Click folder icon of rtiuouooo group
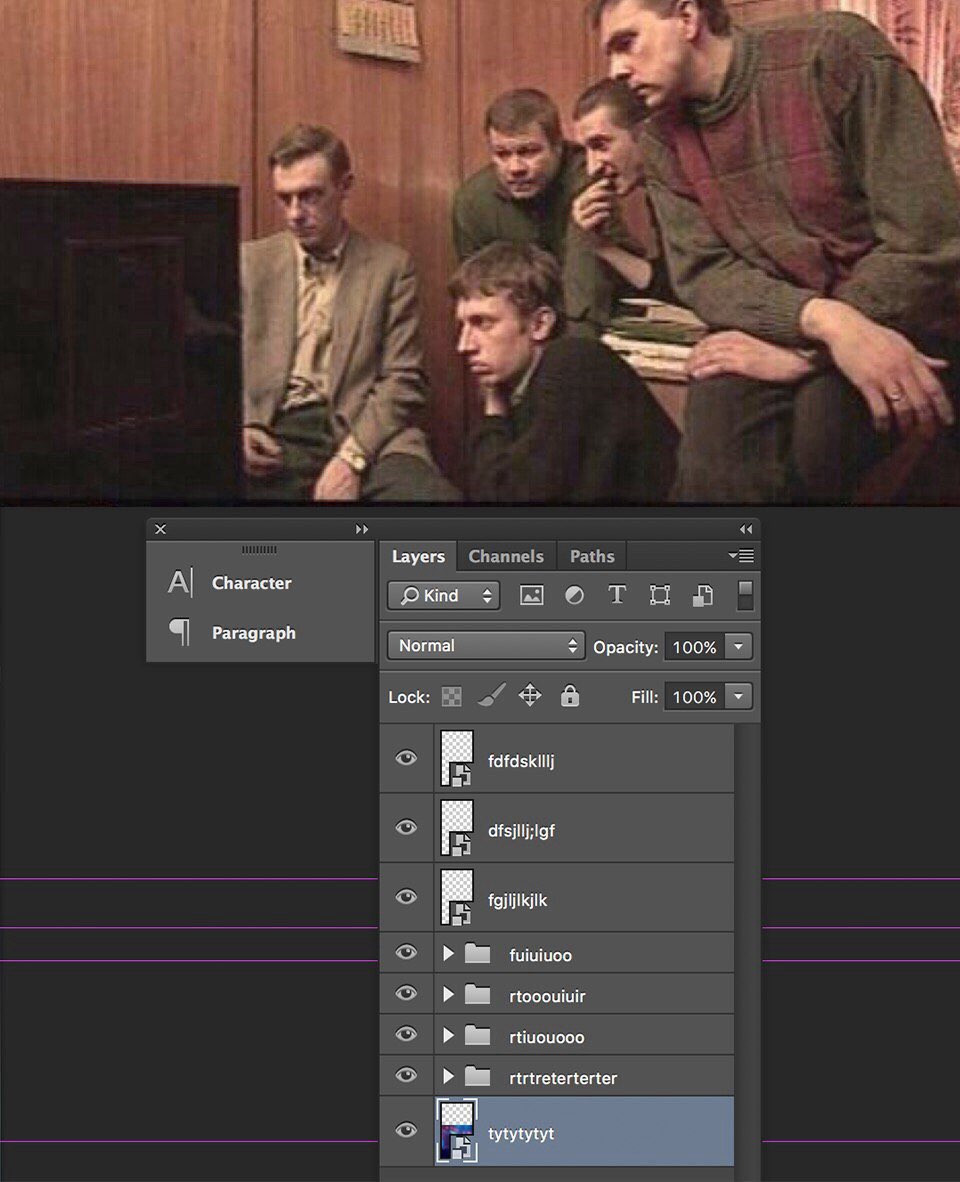 [477, 1035]
